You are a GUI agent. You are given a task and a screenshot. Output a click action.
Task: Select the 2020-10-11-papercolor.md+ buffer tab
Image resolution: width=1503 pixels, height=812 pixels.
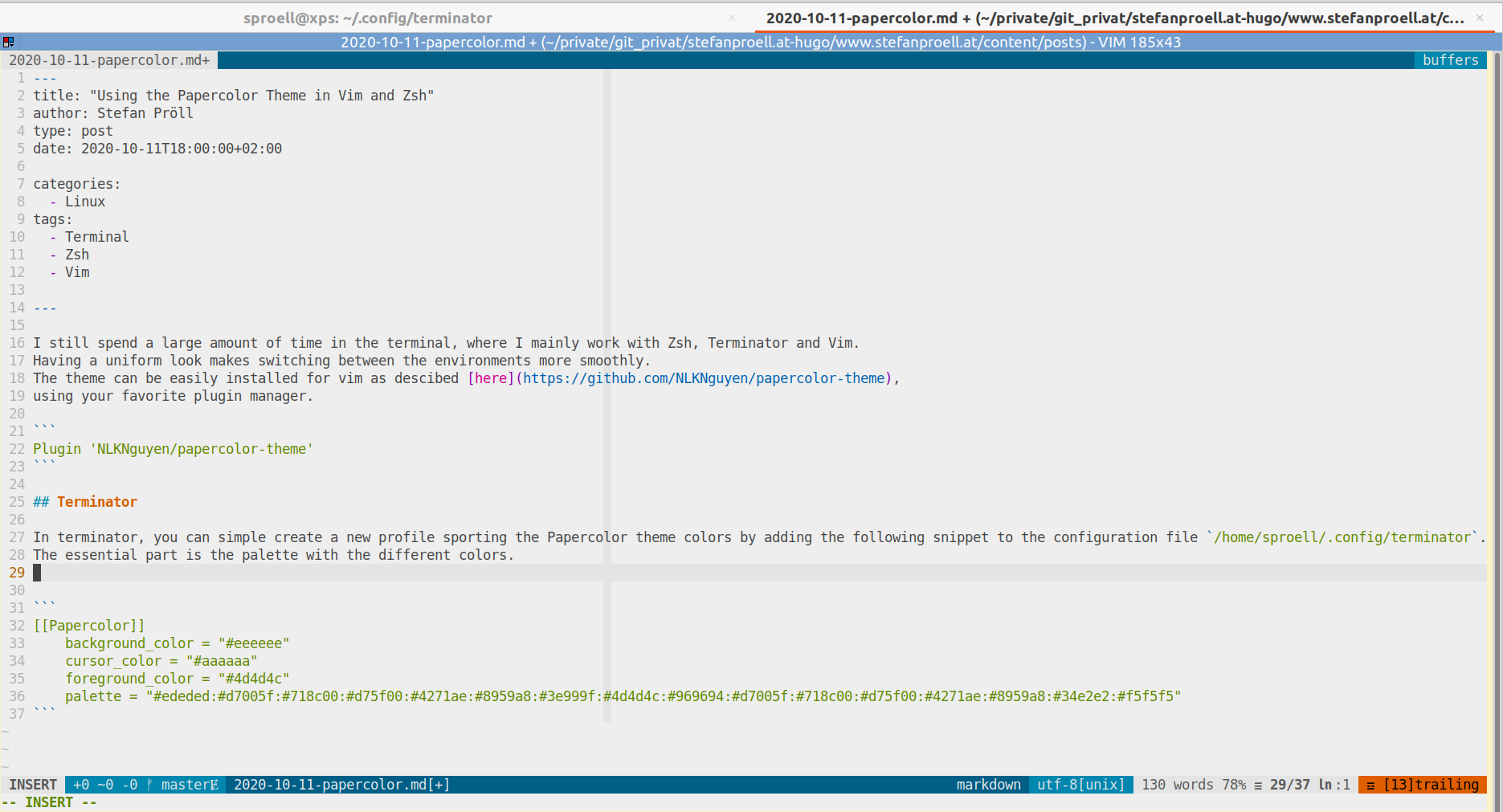tap(109, 60)
